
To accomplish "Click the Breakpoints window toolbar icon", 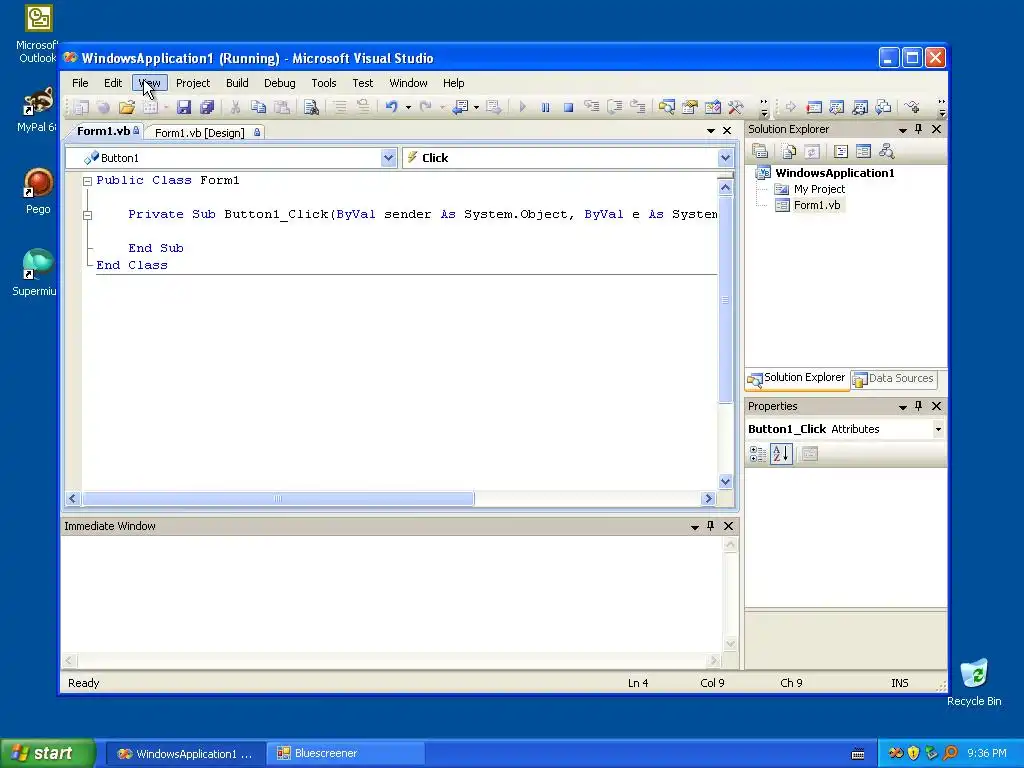I will (x=814, y=107).
